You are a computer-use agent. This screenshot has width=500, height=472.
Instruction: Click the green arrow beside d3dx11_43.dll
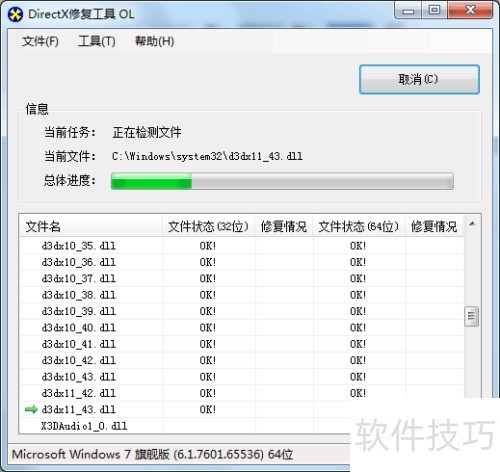pos(31,409)
